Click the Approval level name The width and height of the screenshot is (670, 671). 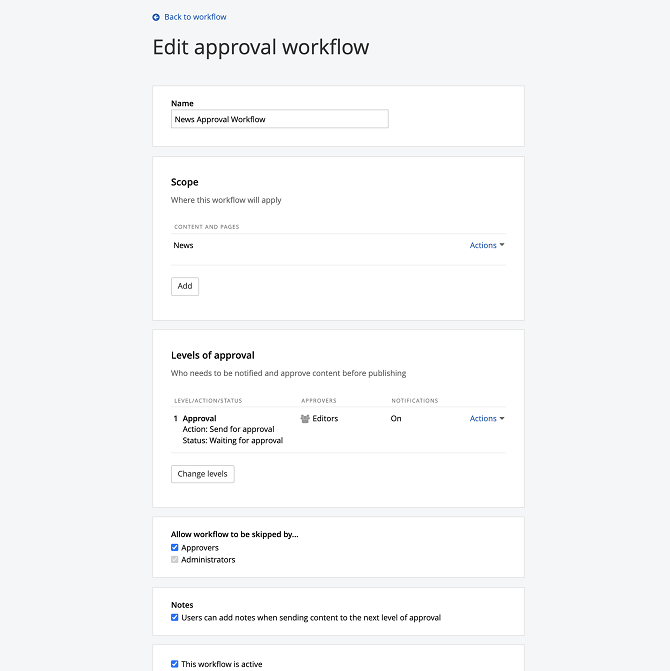pyautogui.click(x=200, y=419)
